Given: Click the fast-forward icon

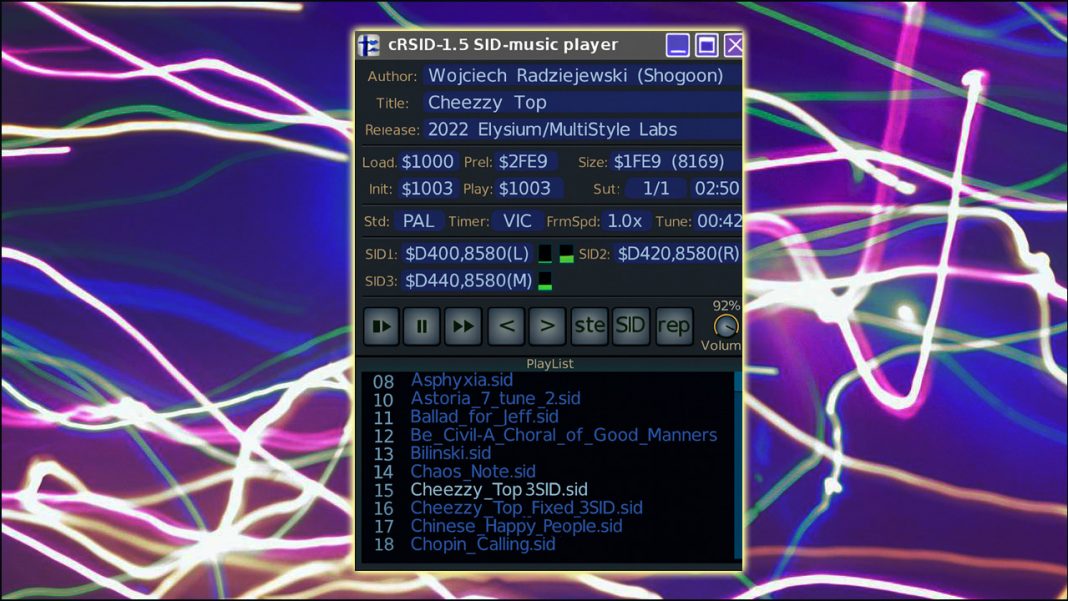Looking at the screenshot, I should point(462,326).
